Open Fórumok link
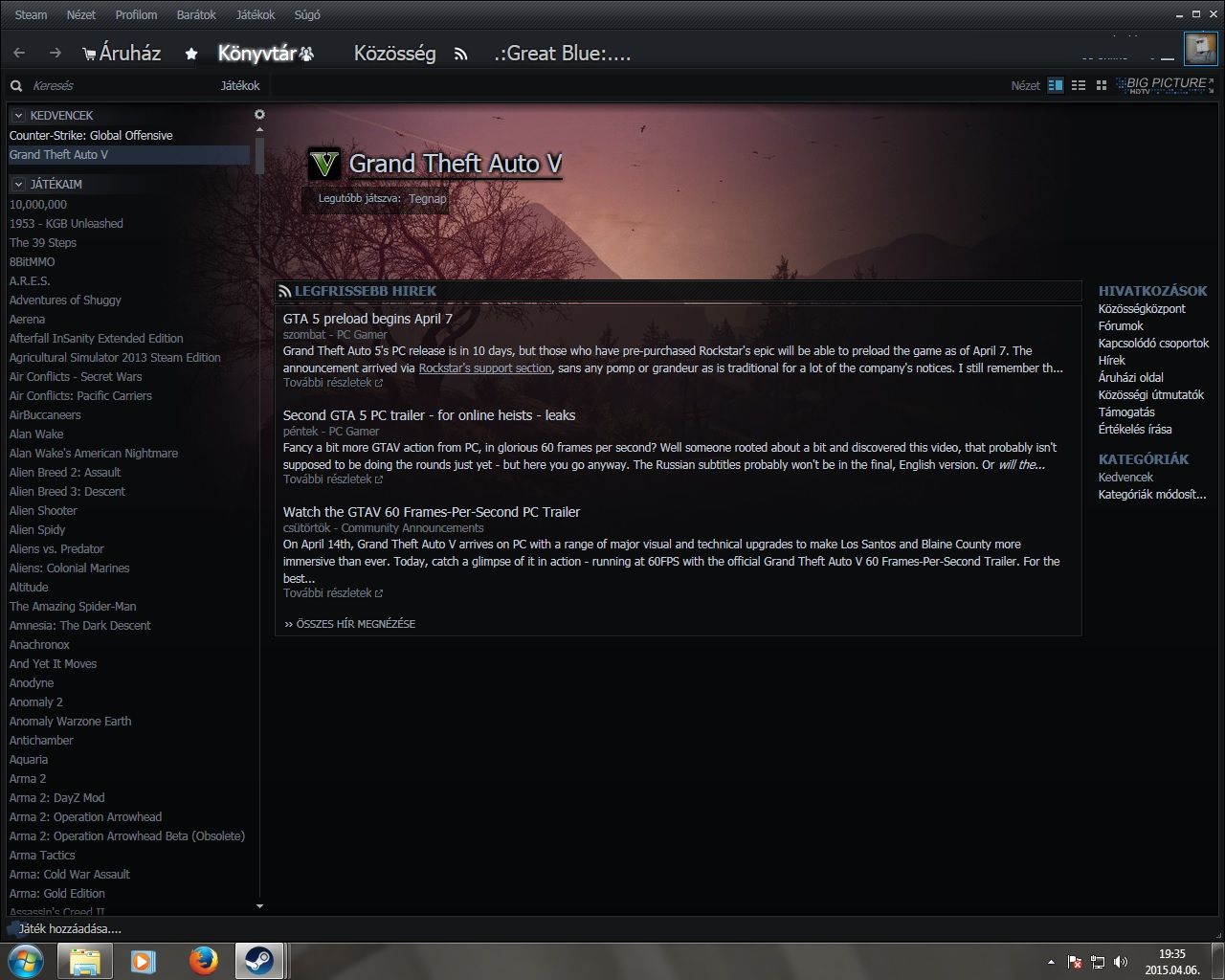The height and width of the screenshot is (980, 1225). [1121, 326]
